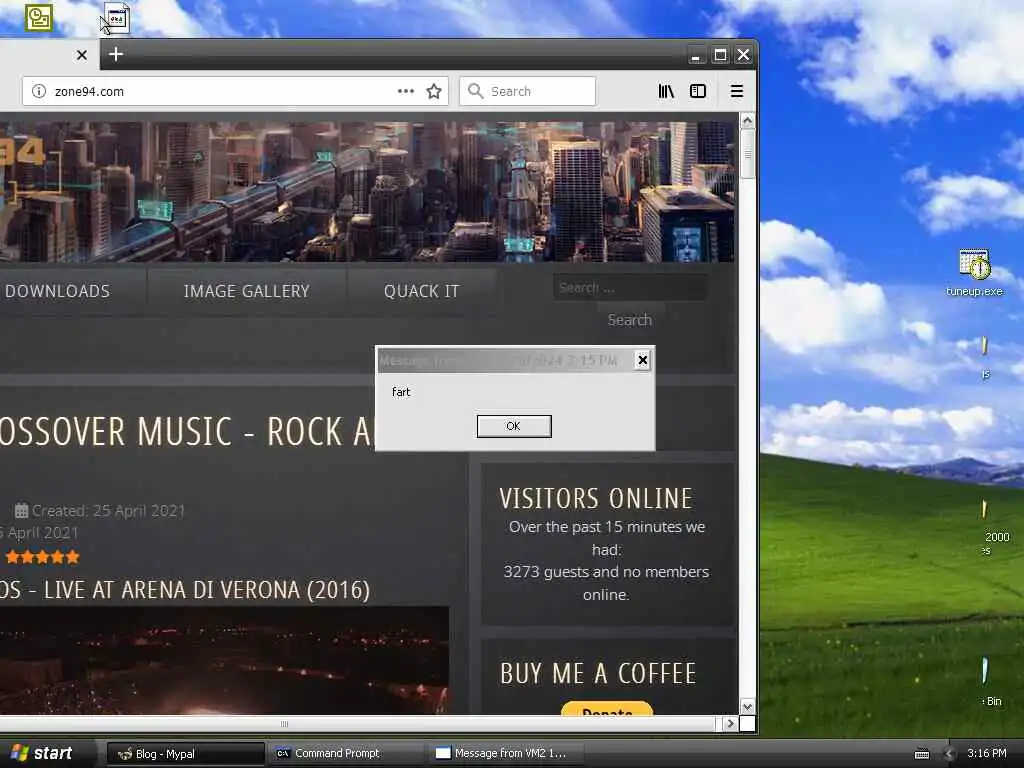Click OK in the fart message box
This screenshot has height=768, width=1024.
(x=514, y=426)
